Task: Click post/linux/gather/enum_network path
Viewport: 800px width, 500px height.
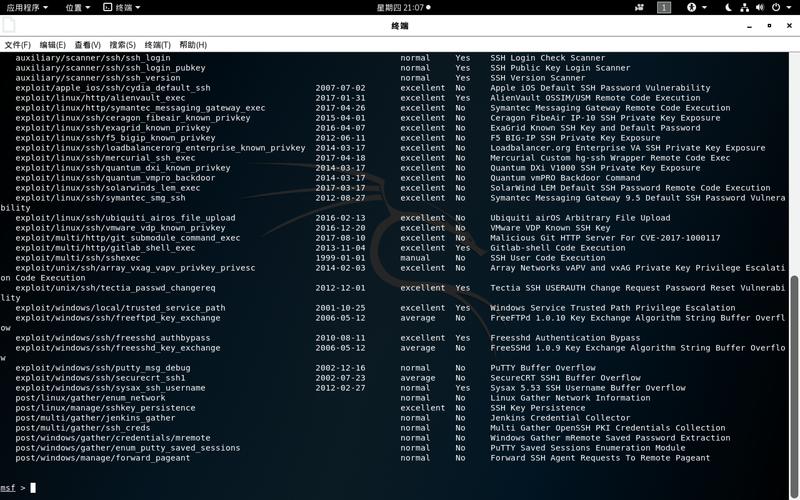Action: point(90,398)
